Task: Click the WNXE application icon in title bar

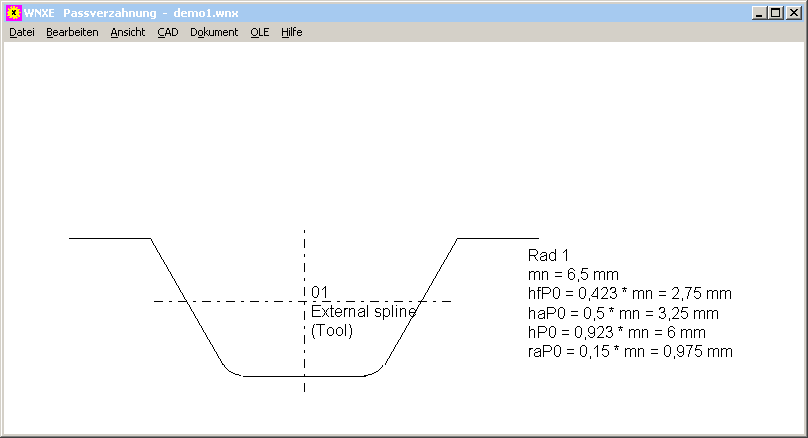Action: [14, 13]
